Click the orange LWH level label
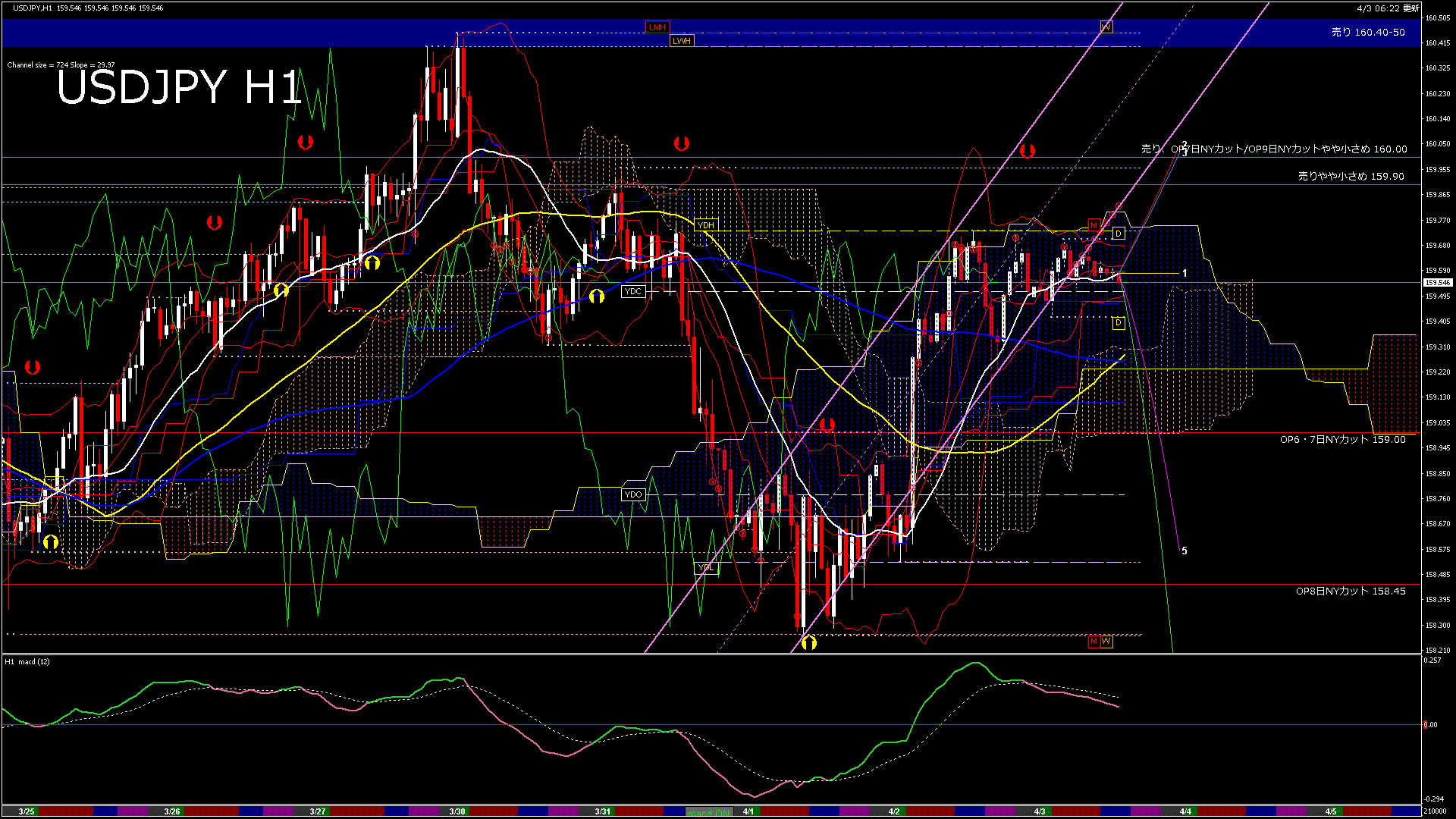The width and height of the screenshot is (1456, 819). click(681, 41)
